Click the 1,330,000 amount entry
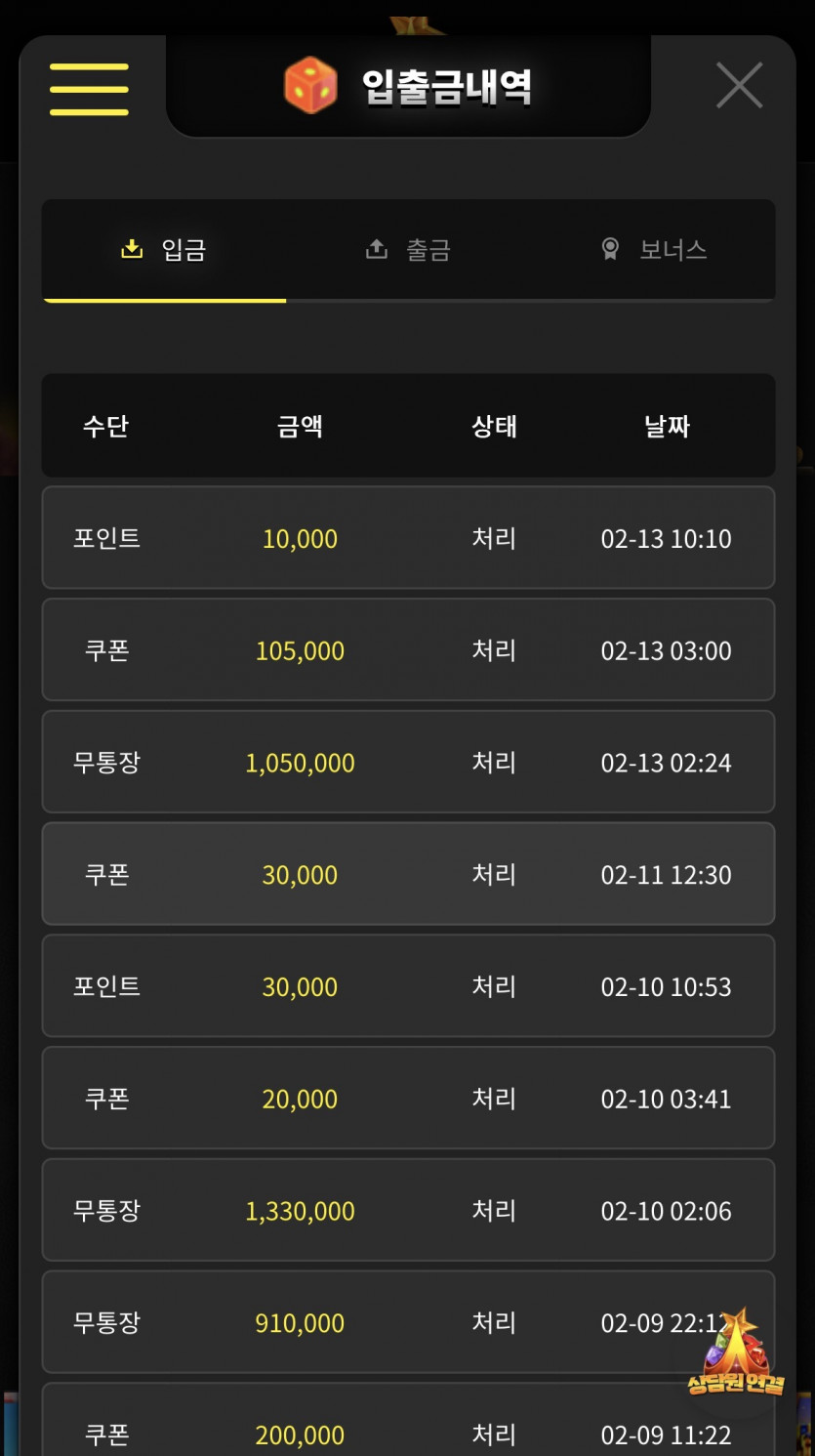This screenshot has height=1456, width=815. click(x=300, y=1211)
